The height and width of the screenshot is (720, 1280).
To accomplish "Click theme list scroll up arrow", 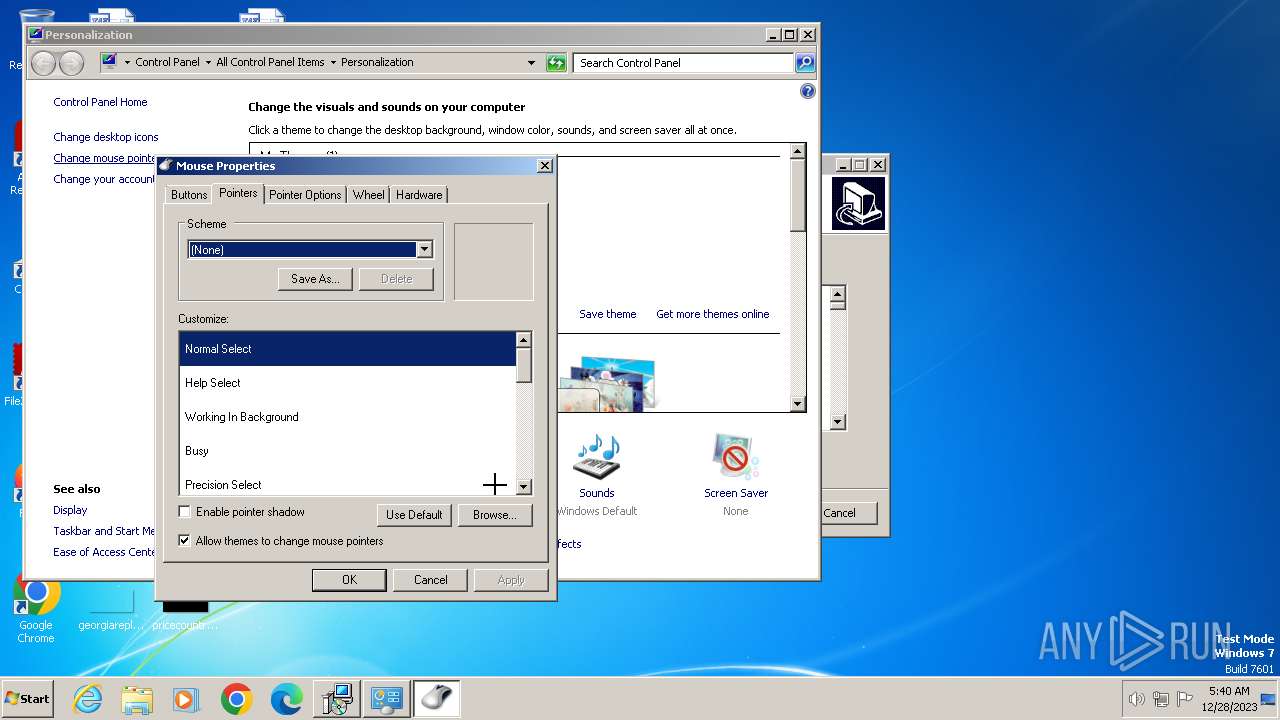I will (x=797, y=151).
